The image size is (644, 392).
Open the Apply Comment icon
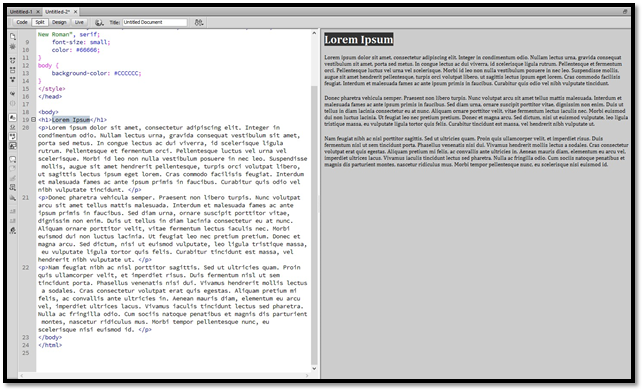[x=13, y=159]
